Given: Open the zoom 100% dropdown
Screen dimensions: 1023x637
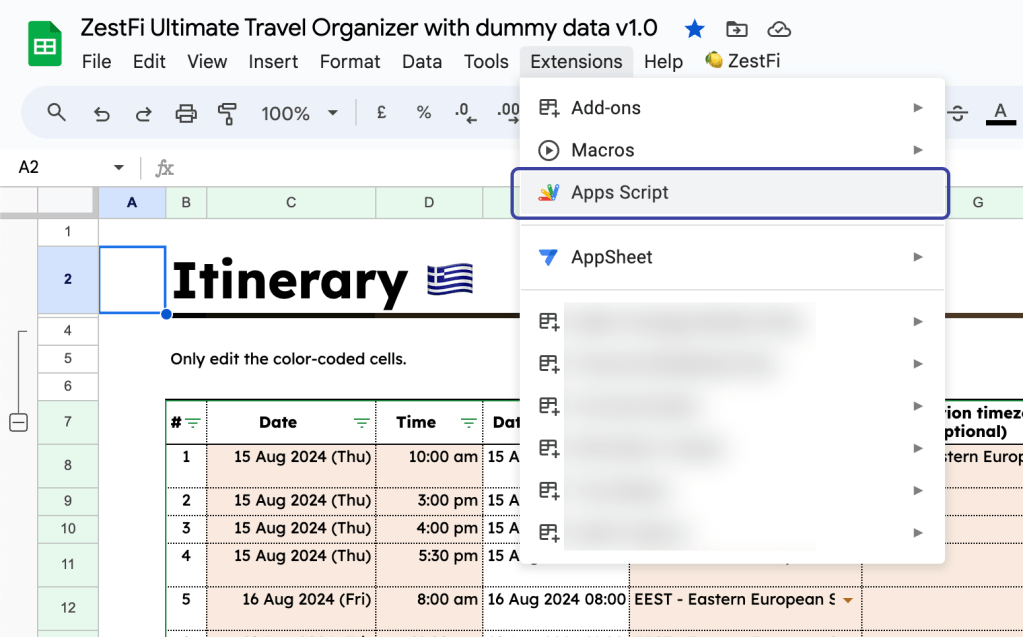Looking at the screenshot, I should point(299,113).
